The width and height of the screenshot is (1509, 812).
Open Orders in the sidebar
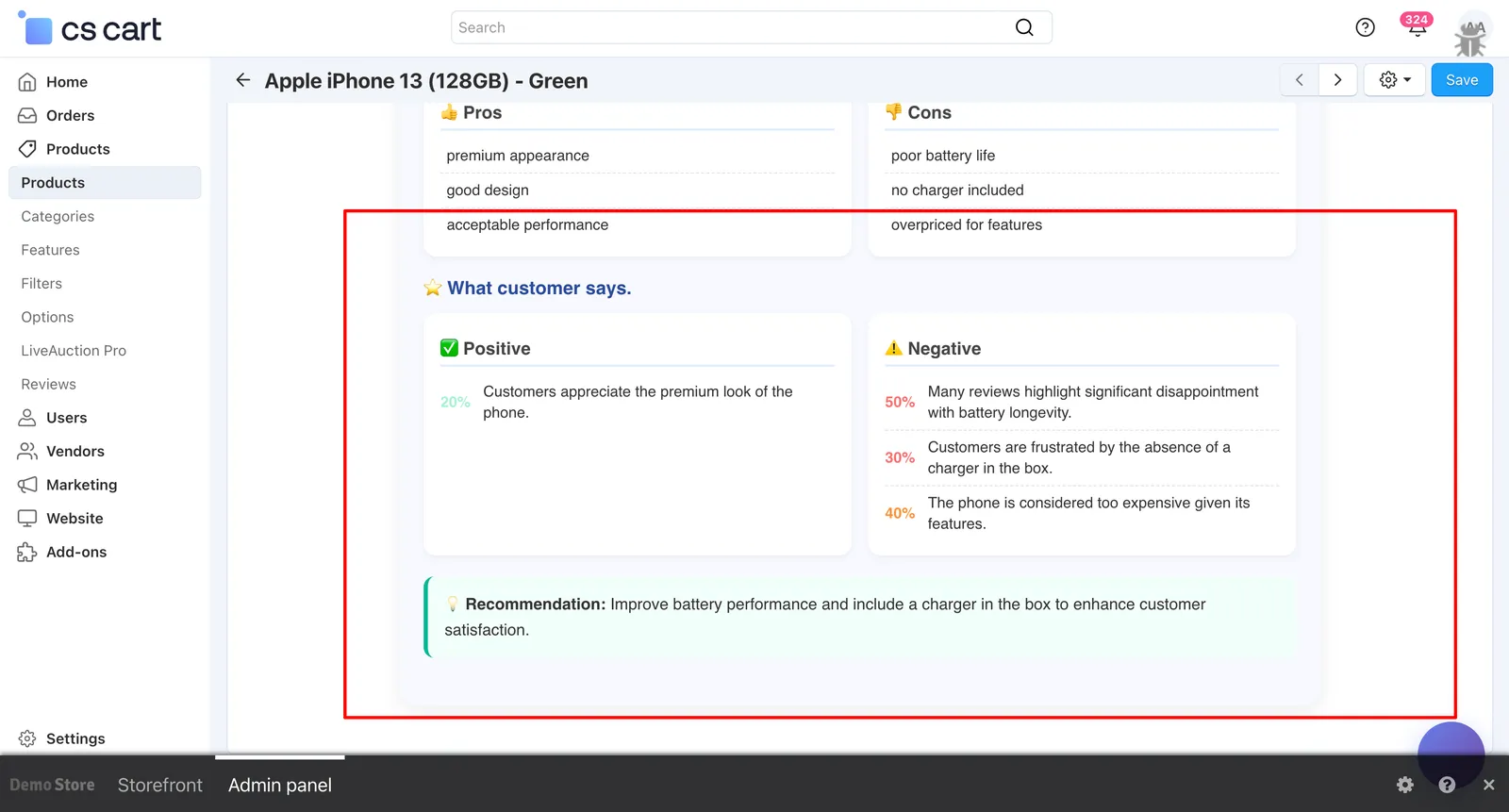[x=70, y=116]
